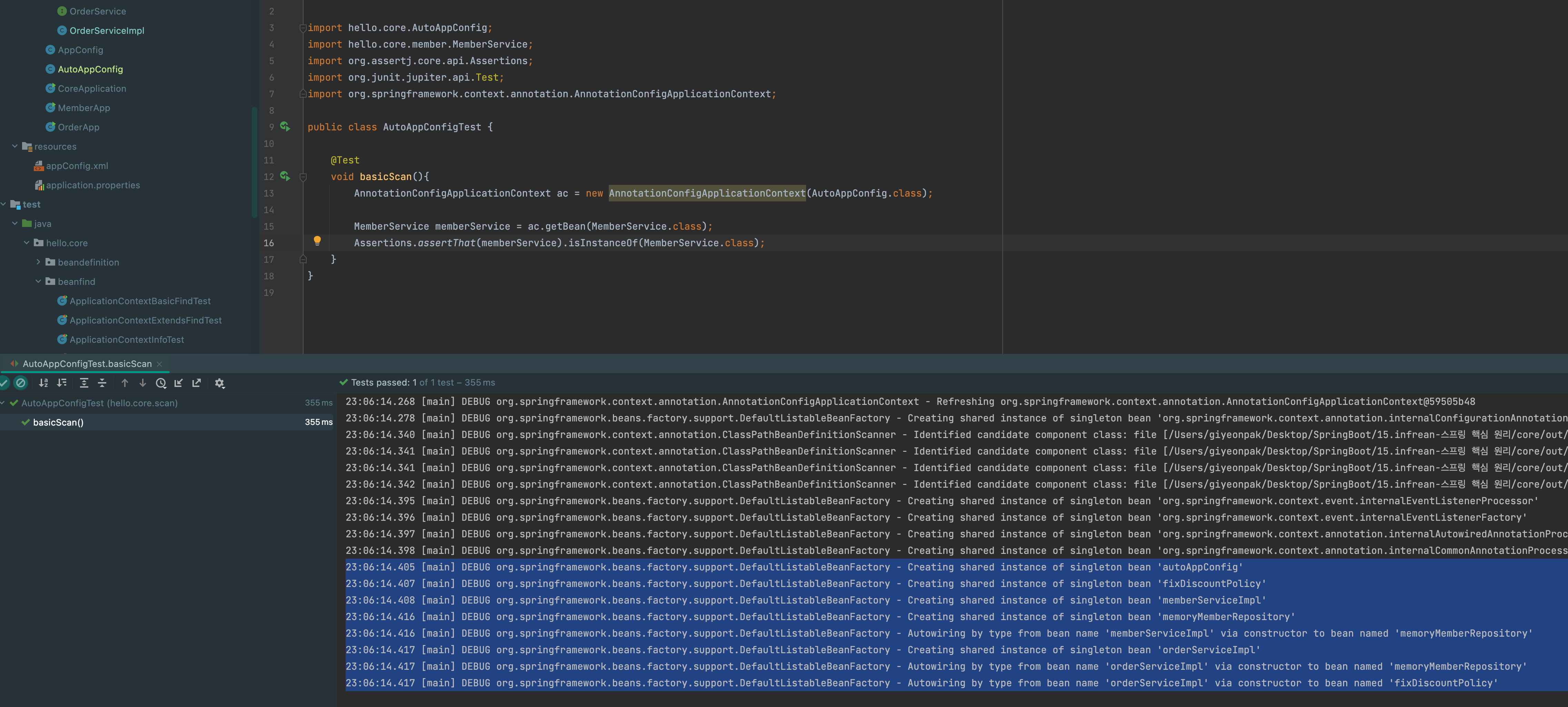Screen dimensions: 1568x707
Task: Click the intention light bulb on line 16
Action: coord(317,241)
